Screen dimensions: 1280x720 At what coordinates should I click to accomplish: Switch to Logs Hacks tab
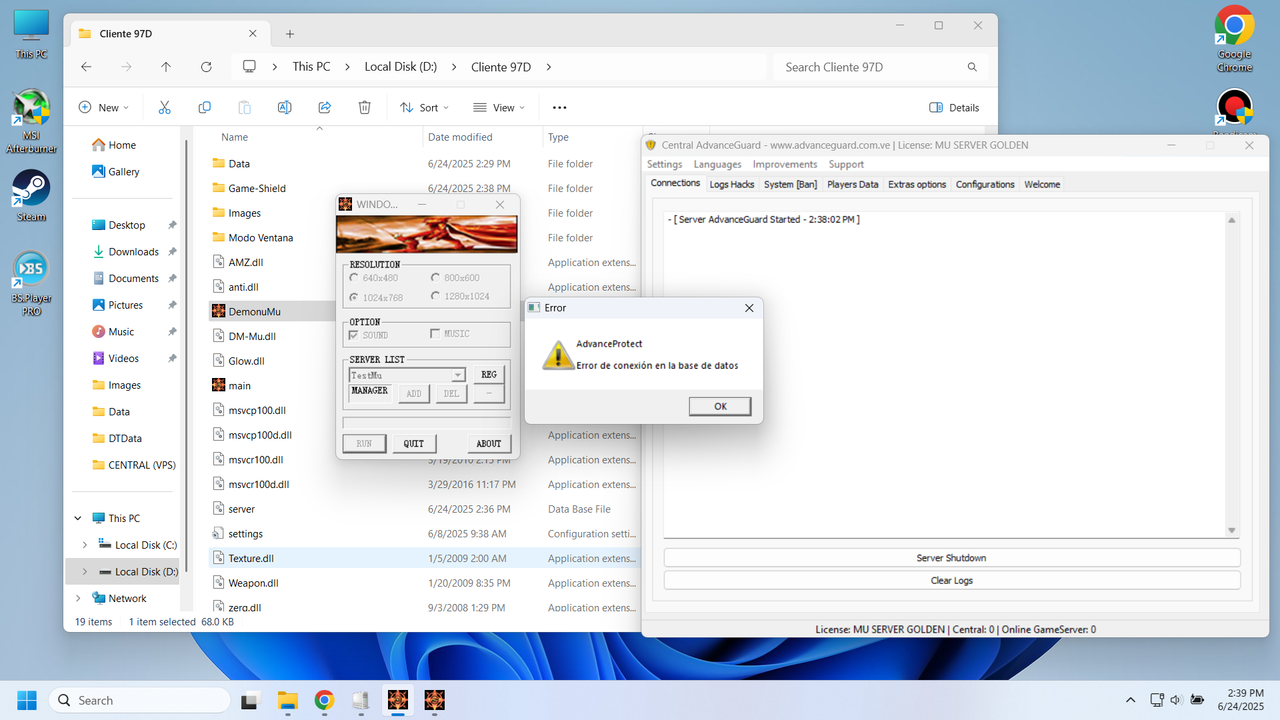(x=732, y=184)
